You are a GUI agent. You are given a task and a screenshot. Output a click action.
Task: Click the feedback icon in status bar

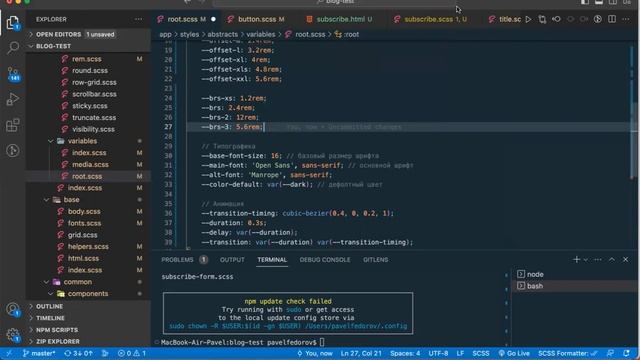(610, 353)
